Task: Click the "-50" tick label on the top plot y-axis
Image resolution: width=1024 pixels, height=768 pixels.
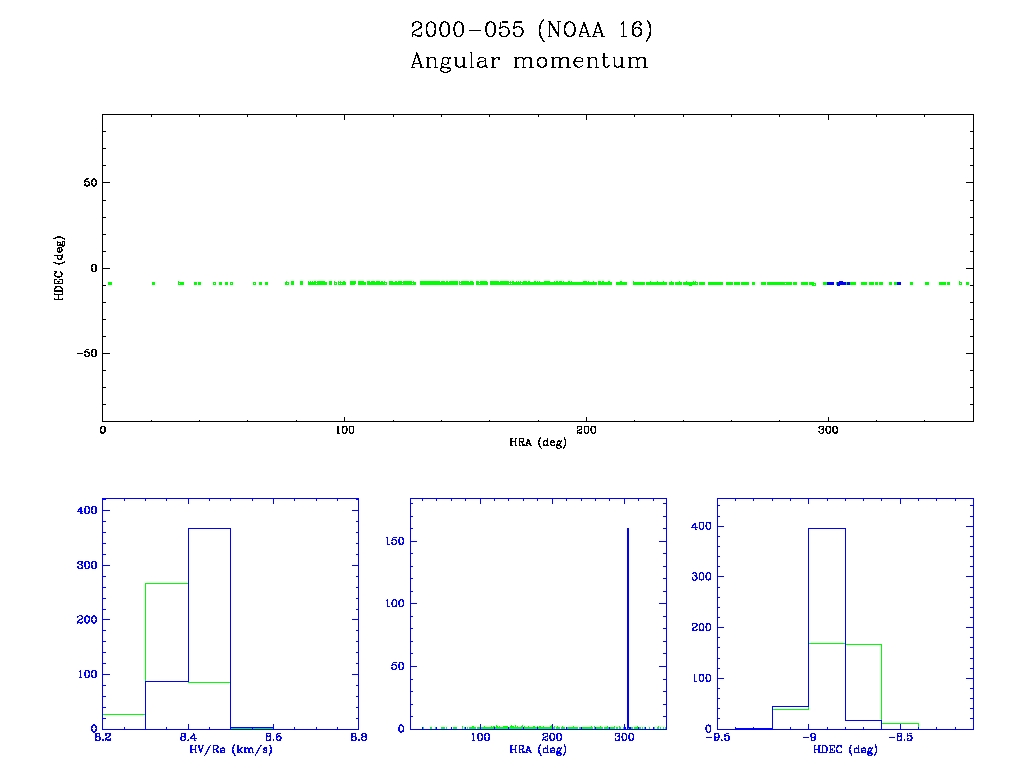Action: (85, 353)
